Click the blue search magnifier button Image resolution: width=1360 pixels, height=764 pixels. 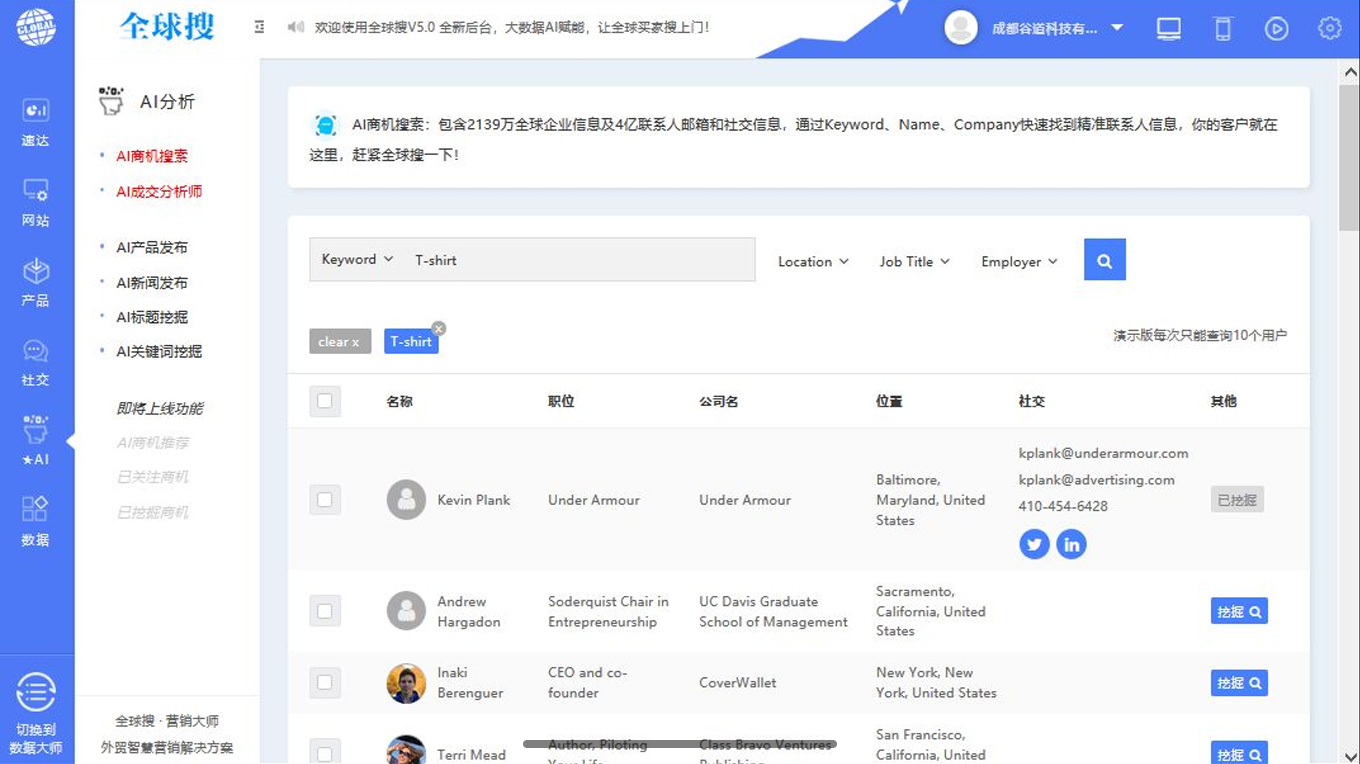point(1104,260)
